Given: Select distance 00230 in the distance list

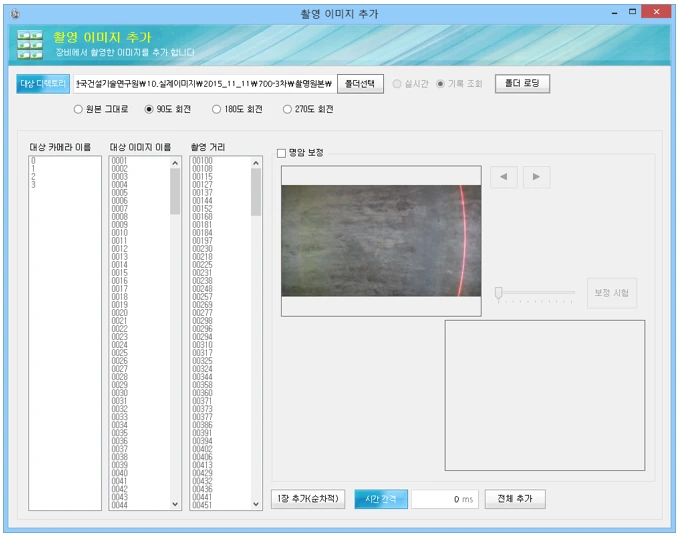Looking at the screenshot, I should pos(221,249).
